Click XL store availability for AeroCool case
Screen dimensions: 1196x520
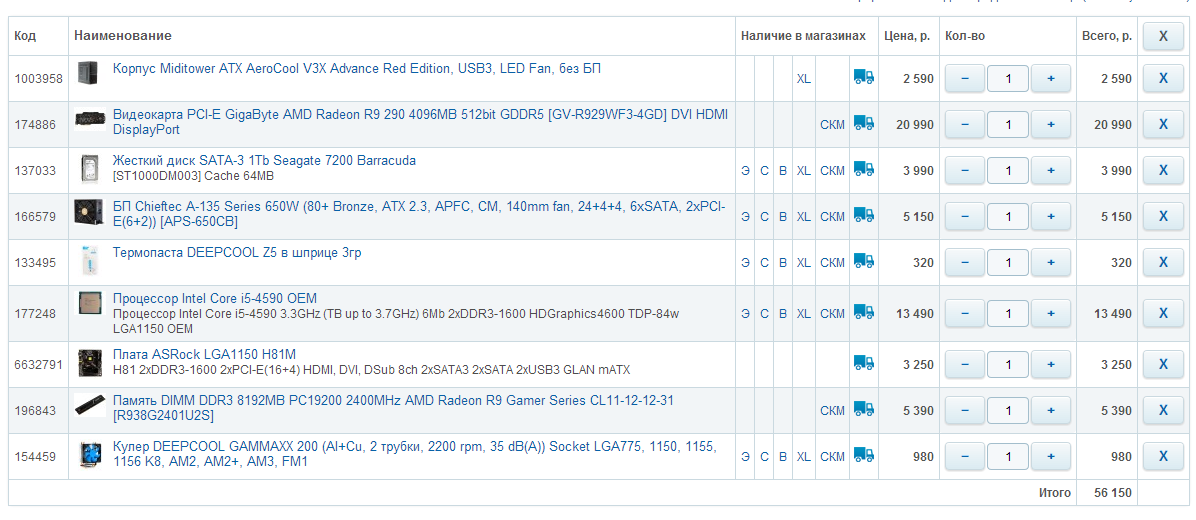tap(803, 78)
